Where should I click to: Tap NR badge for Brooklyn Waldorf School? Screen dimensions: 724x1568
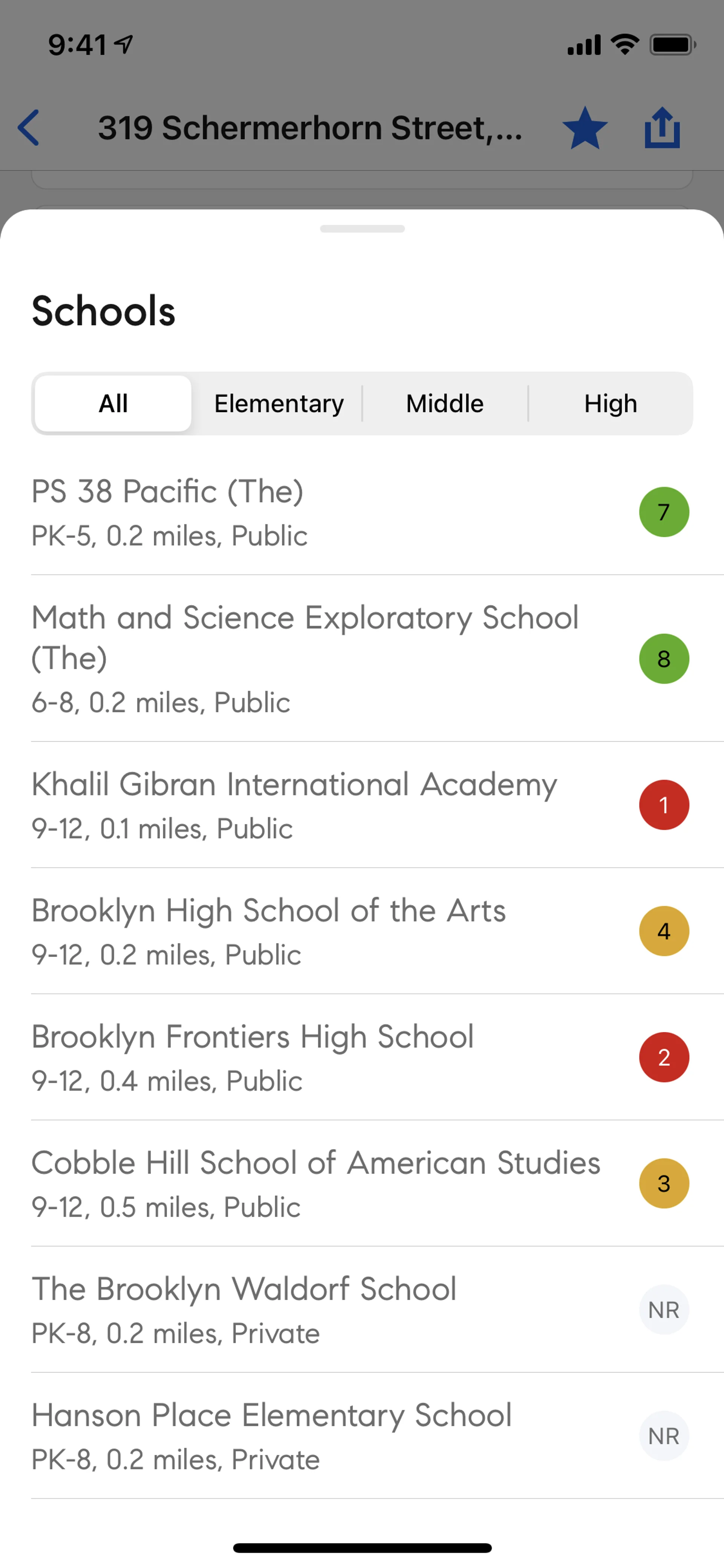[x=664, y=1309]
